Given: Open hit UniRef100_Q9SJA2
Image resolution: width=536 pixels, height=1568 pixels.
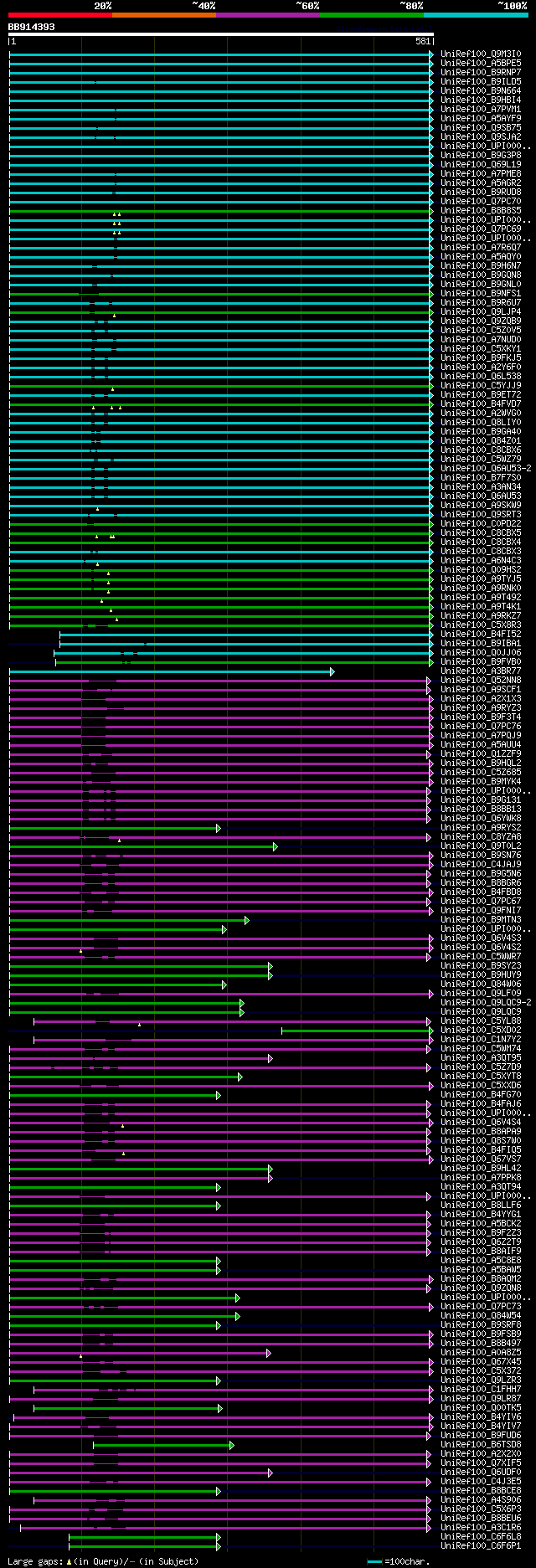Looking at the screenshot, I should click(481, 137).
